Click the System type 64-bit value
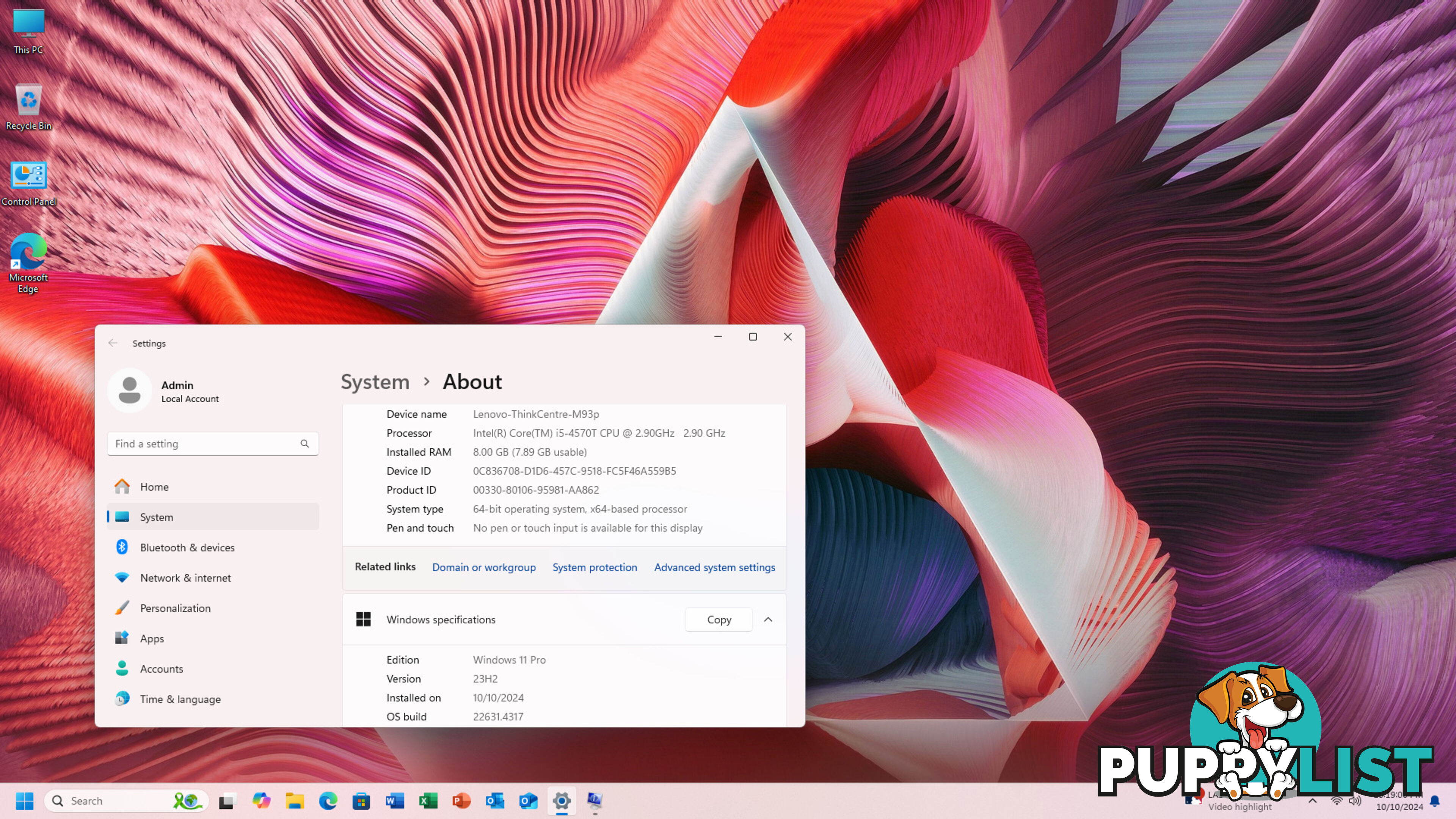 click(580, 509)
